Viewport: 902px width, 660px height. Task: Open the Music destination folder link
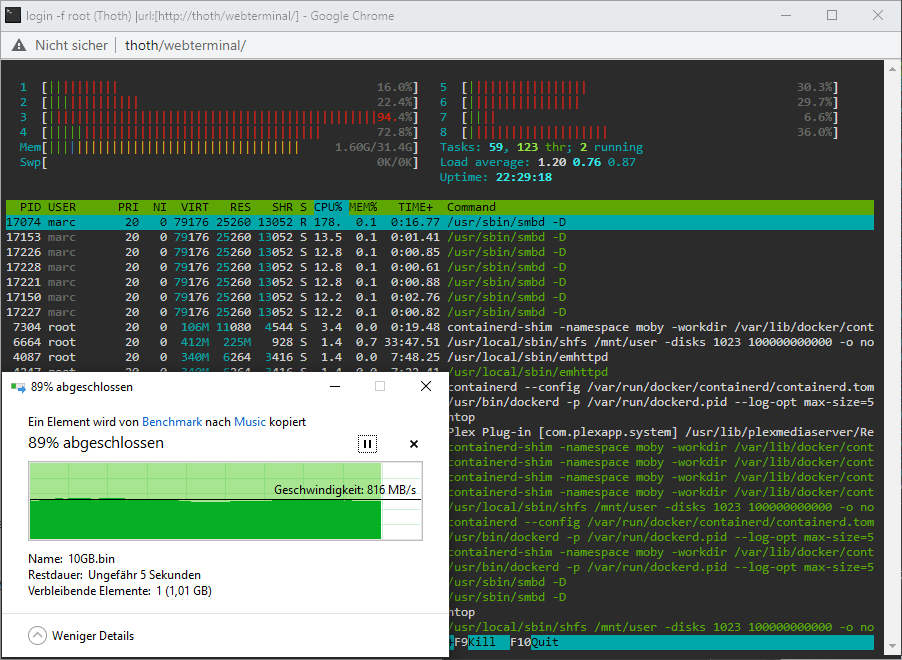coord(250,422)
